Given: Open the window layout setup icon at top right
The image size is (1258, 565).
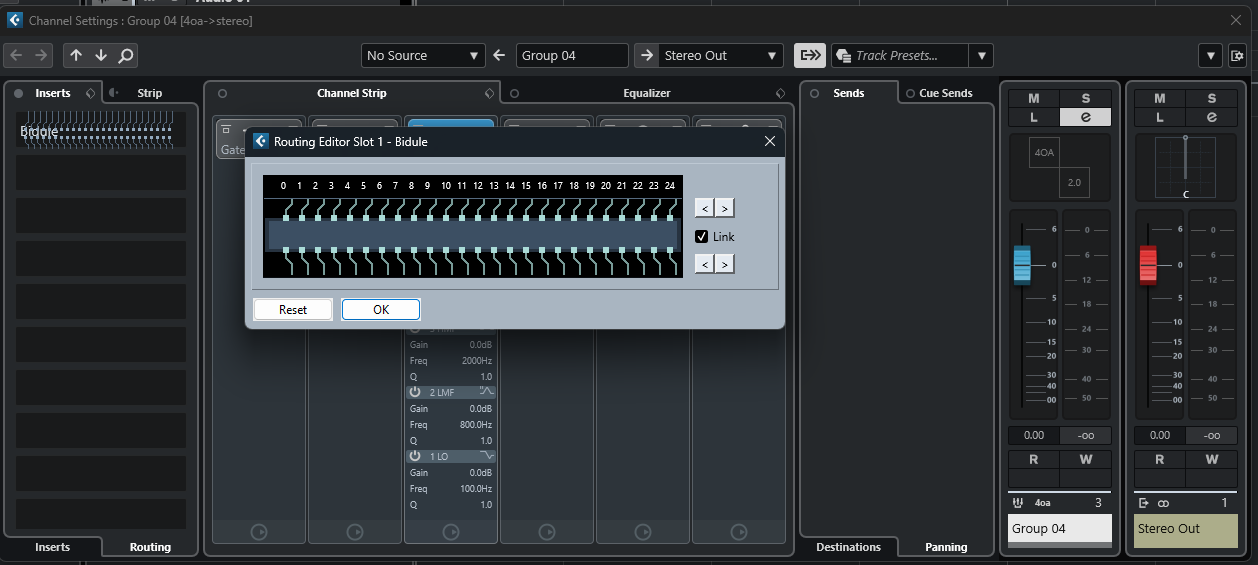Looking at the screenshot, I should 1238,56.
